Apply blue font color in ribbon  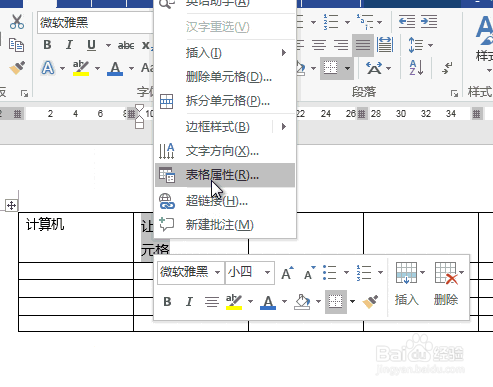pos(115,68)
